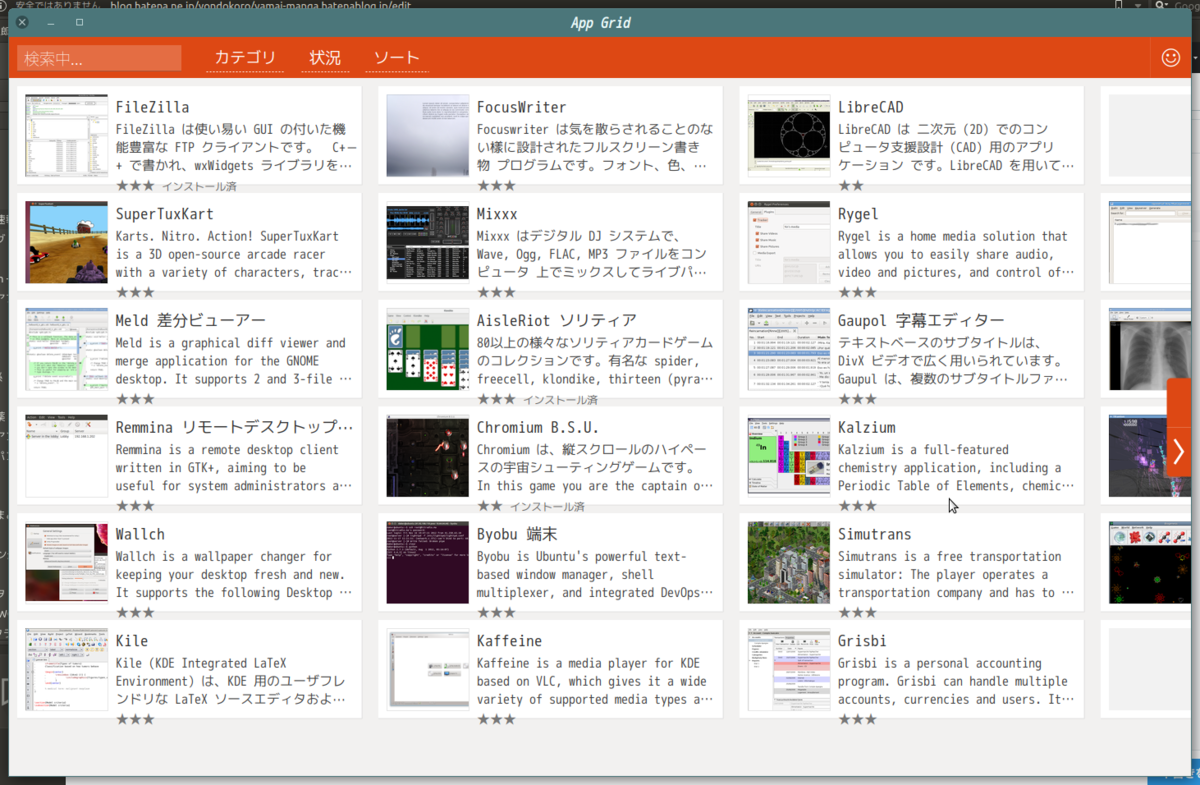Select the FileZilla title text
Image resolution: width=1200 pixels, height=785 pixels.
(x=152, y=107)
